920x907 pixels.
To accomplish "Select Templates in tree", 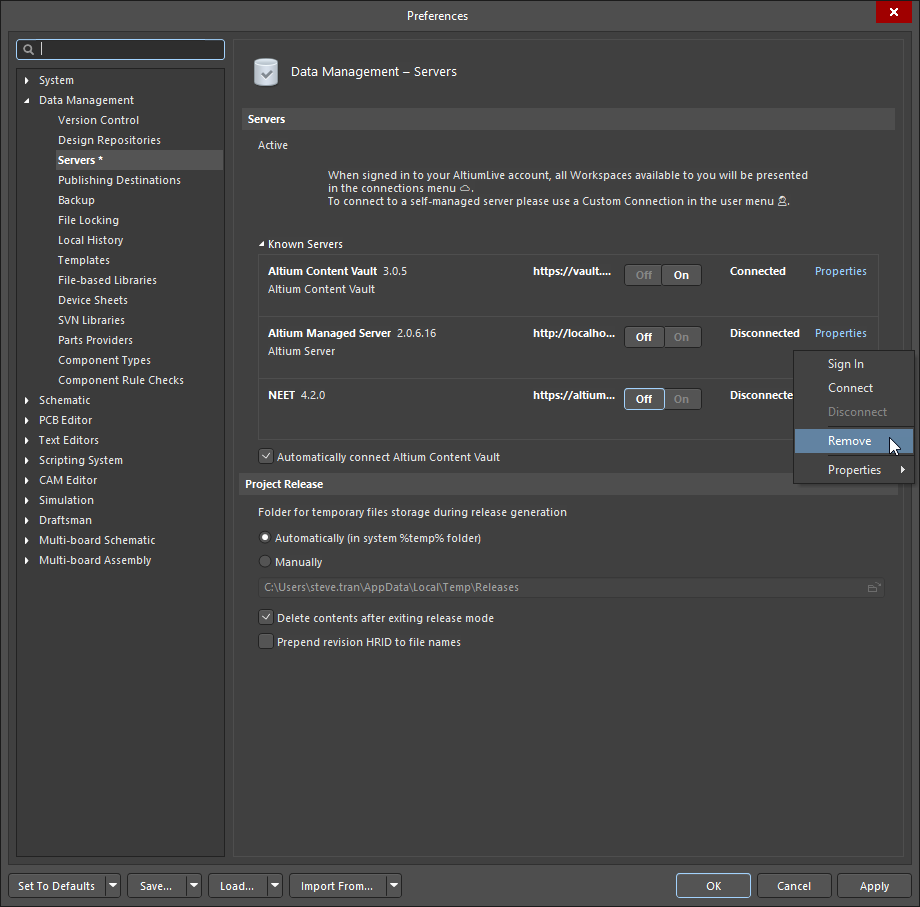I will pos(83,260).
